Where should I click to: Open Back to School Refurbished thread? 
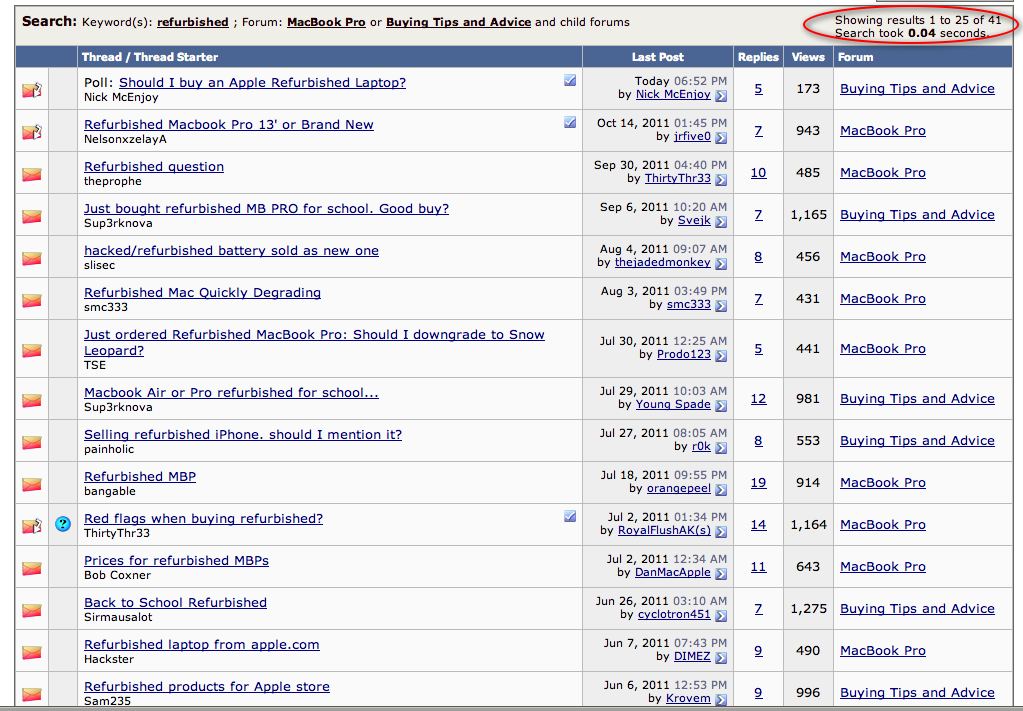(x=176, y=603)
